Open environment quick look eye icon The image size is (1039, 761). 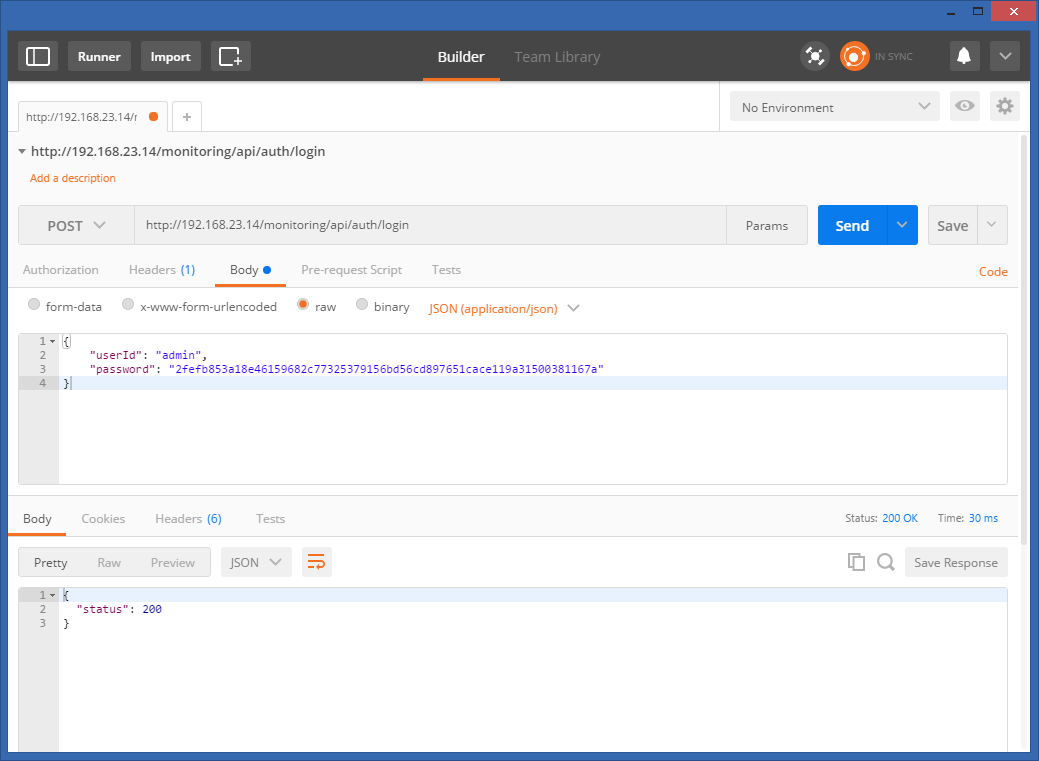click(965, 107)
